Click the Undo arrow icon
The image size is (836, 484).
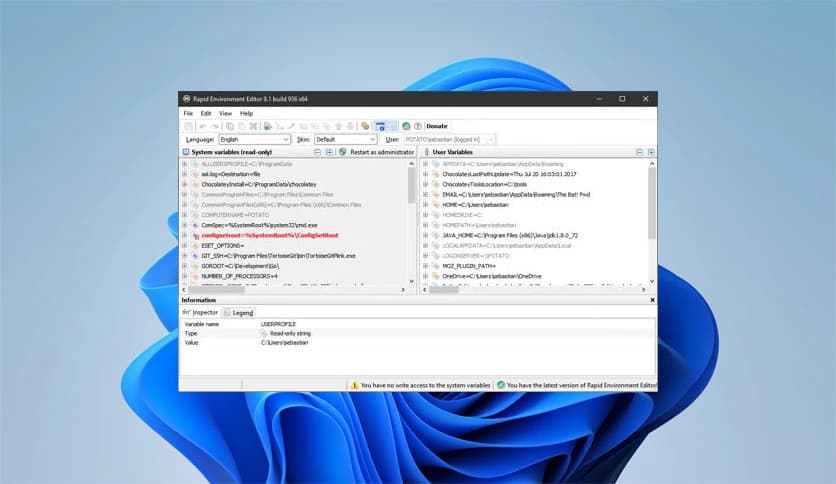203,126
